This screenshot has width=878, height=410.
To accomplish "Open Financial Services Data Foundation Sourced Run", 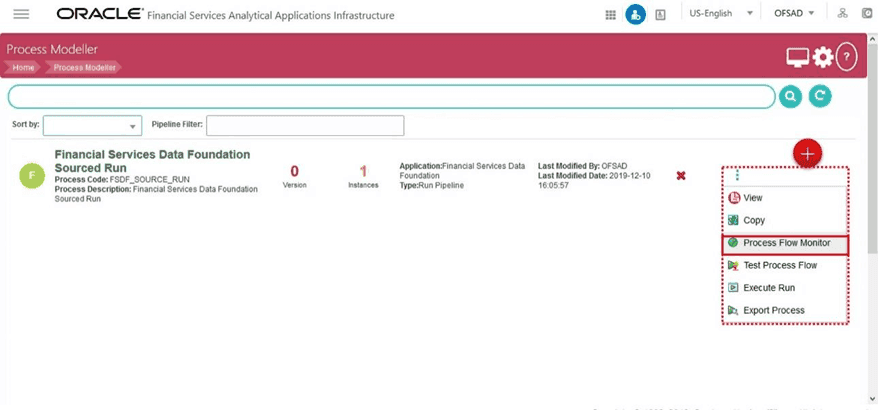I will click(152, 161).
